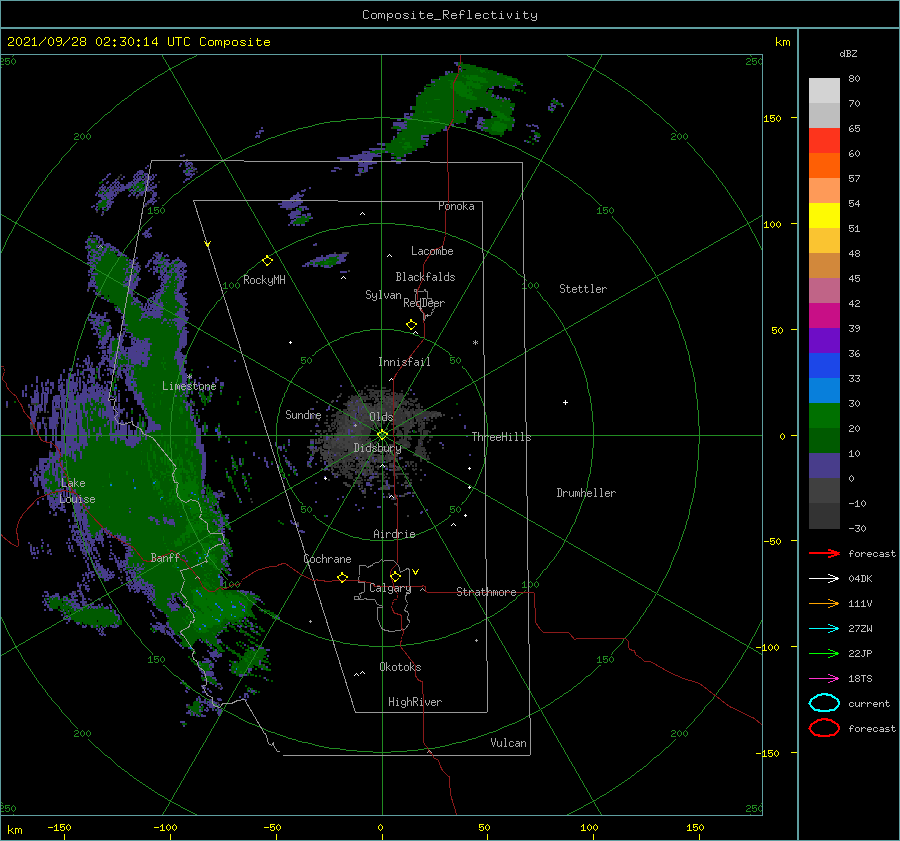Pick the magenta 39-42 dBZ swatch
Screen dimensions: 900x841
[824, 316]
